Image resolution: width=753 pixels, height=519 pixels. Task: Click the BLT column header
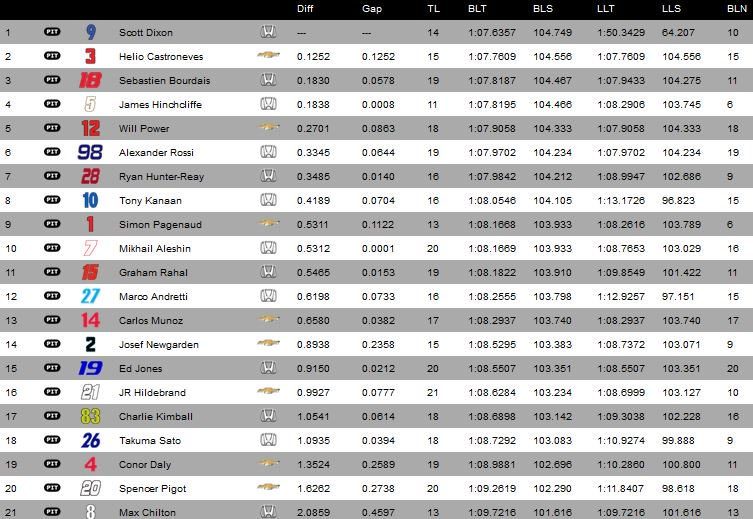[477, 9]
